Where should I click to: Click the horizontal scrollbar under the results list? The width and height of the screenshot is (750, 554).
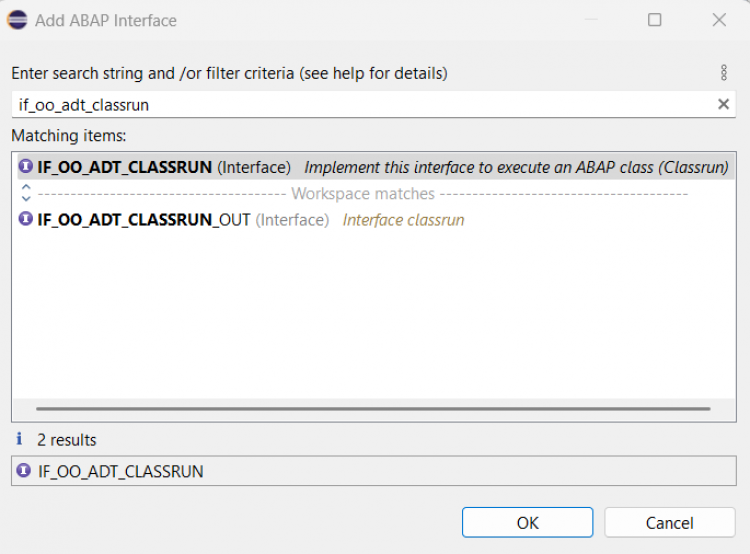pos(372,408)
